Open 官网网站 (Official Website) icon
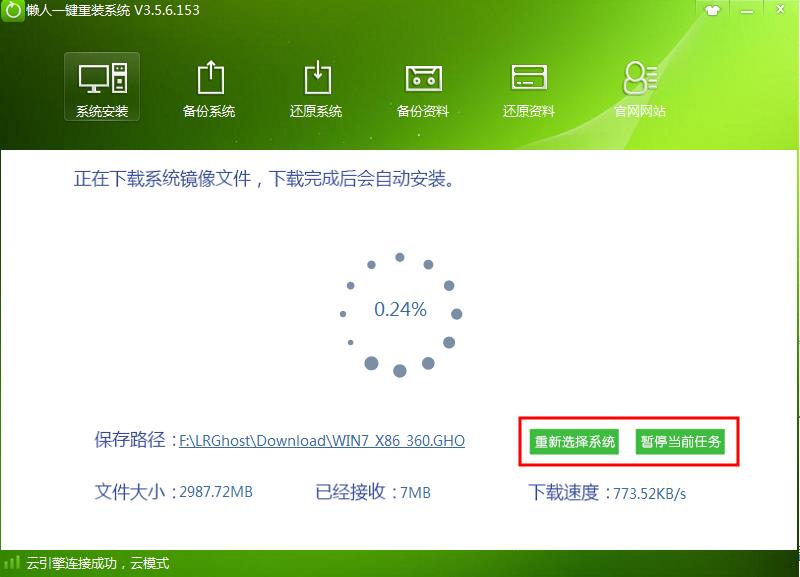The image size is (800, 577). [x=640, y=86]
